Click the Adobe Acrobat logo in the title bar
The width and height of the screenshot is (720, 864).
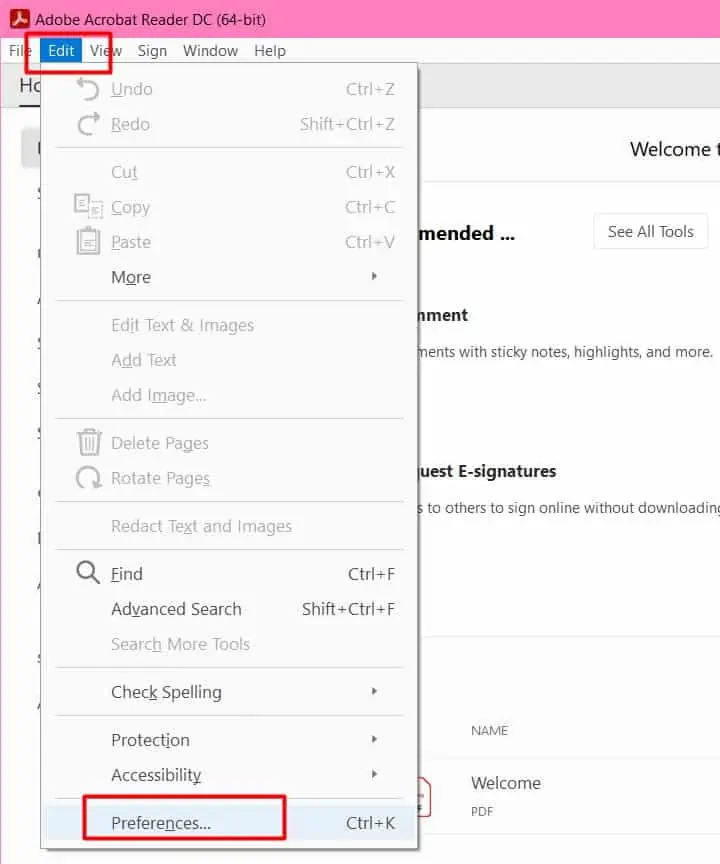(x=19, y=18)
